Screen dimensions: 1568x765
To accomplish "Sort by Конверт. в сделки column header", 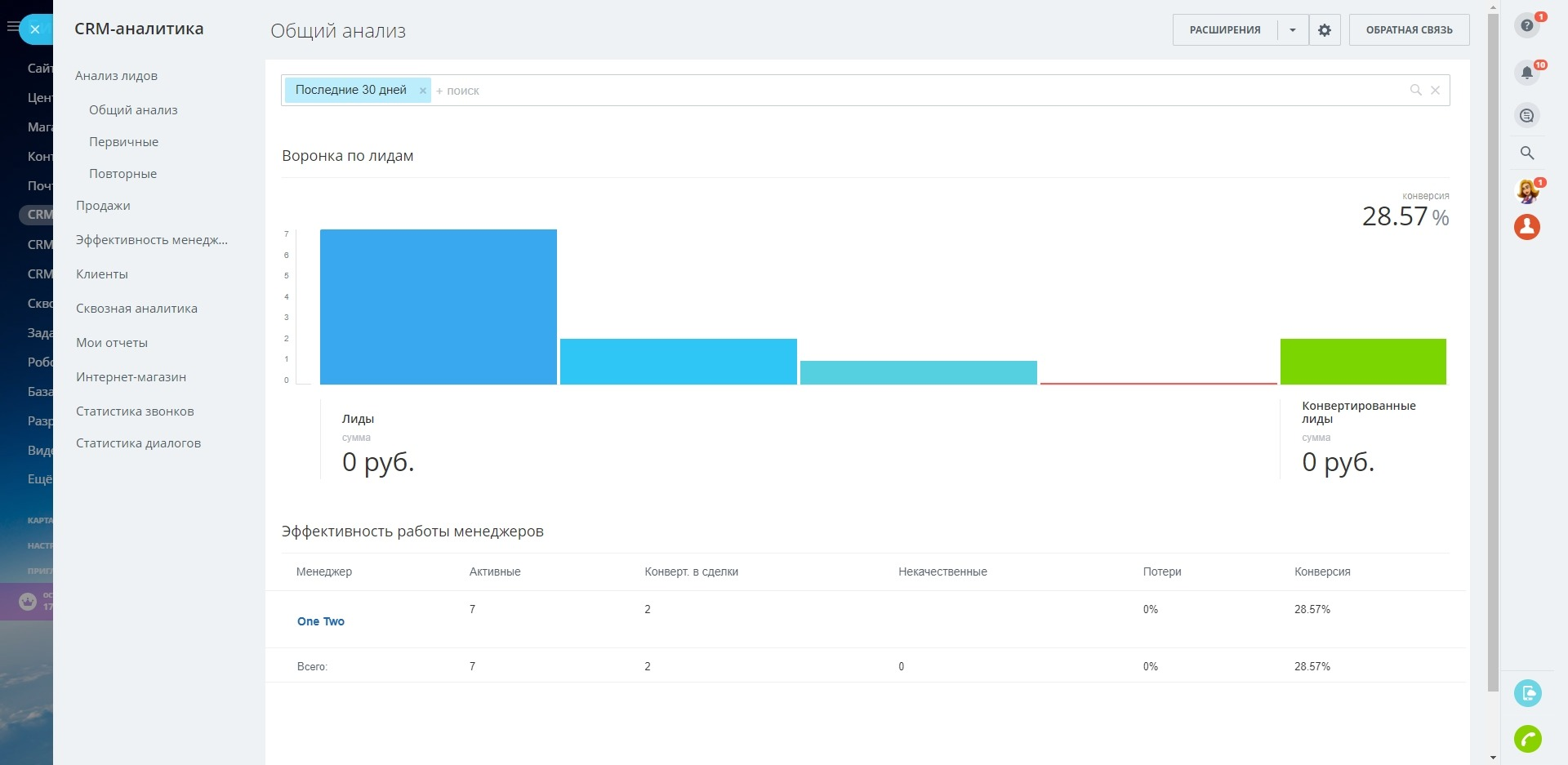I will [692, 572].
